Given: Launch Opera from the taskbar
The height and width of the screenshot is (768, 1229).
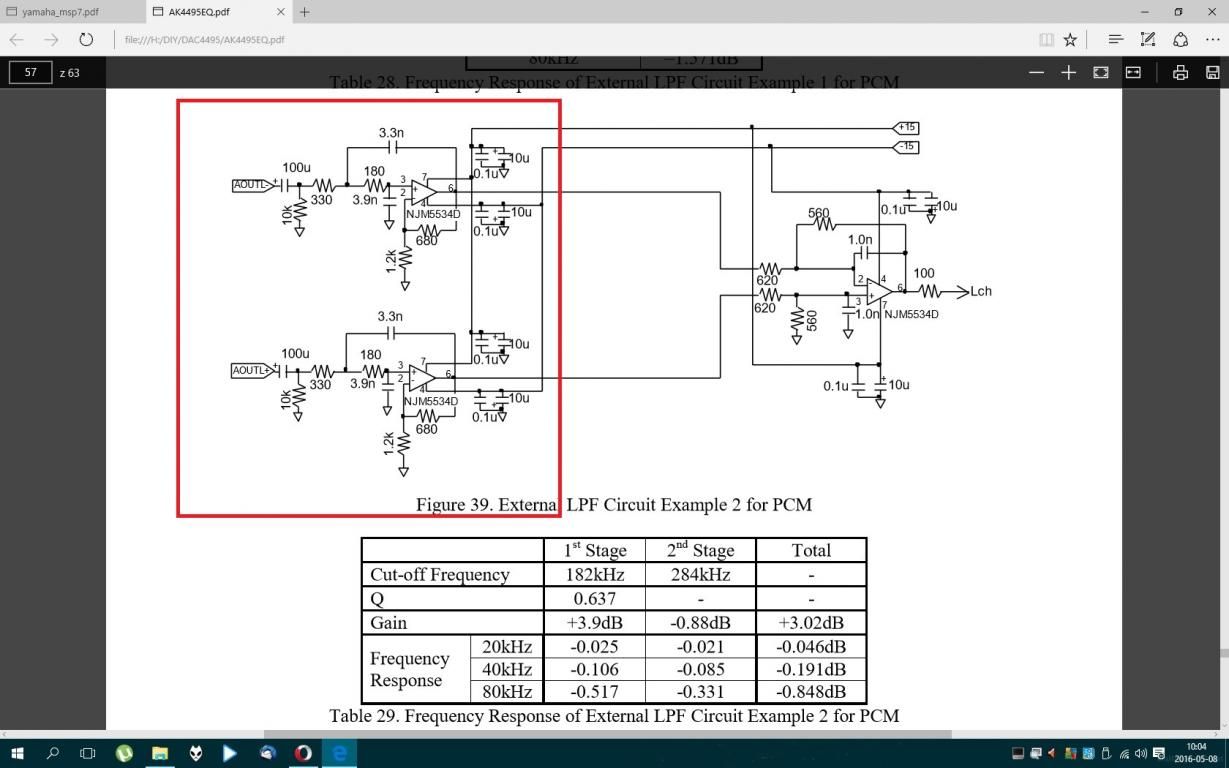Looking at the screenshot, I should point(303,753).
